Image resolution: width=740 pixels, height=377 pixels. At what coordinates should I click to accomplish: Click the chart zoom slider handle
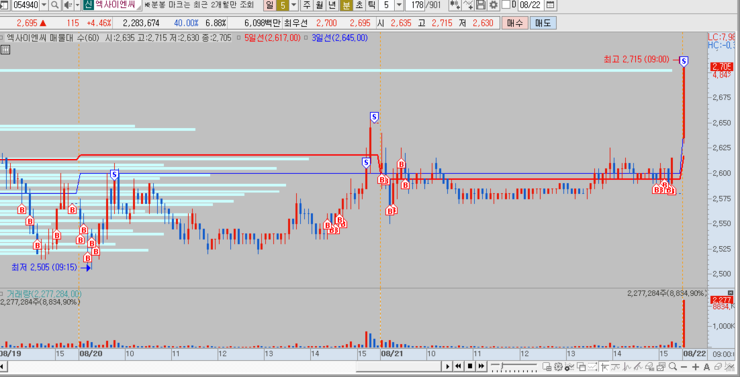coord(503,367)
